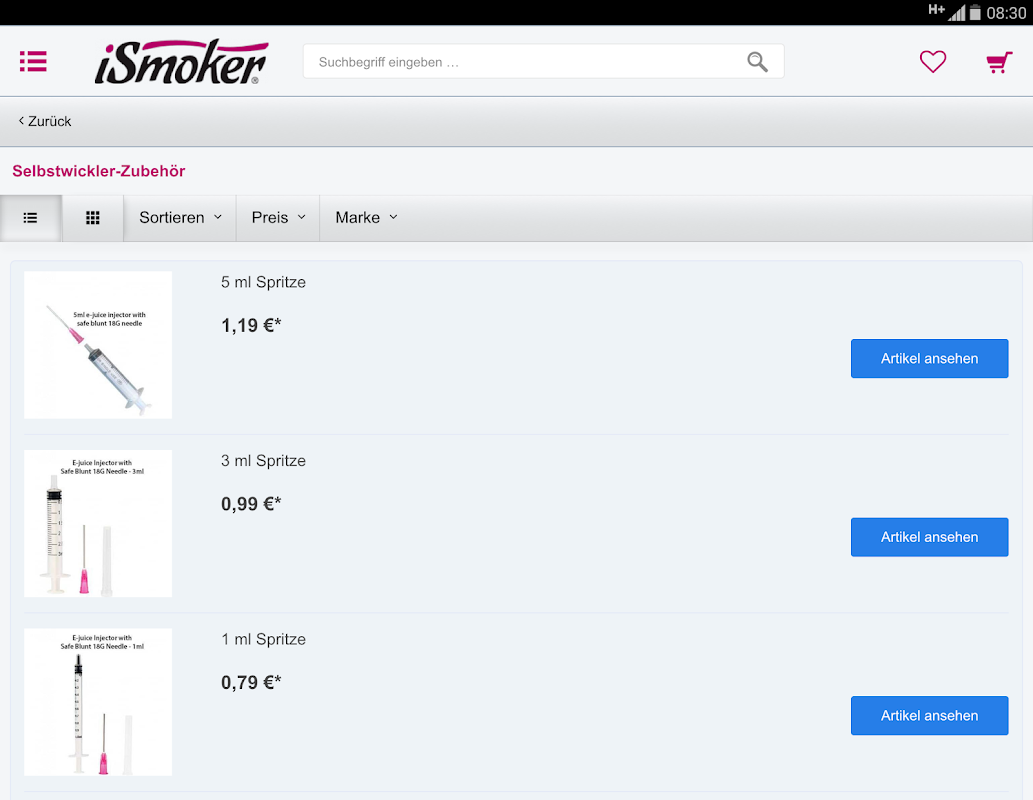
Task: Switch to list view layout
Action: (31, 217)
